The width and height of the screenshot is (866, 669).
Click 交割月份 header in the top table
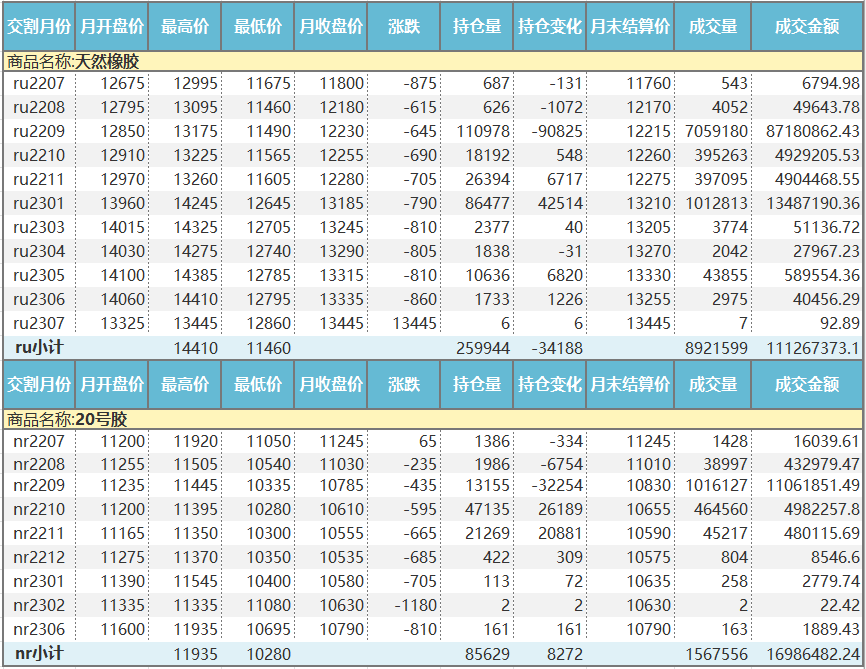click(39, 27)
